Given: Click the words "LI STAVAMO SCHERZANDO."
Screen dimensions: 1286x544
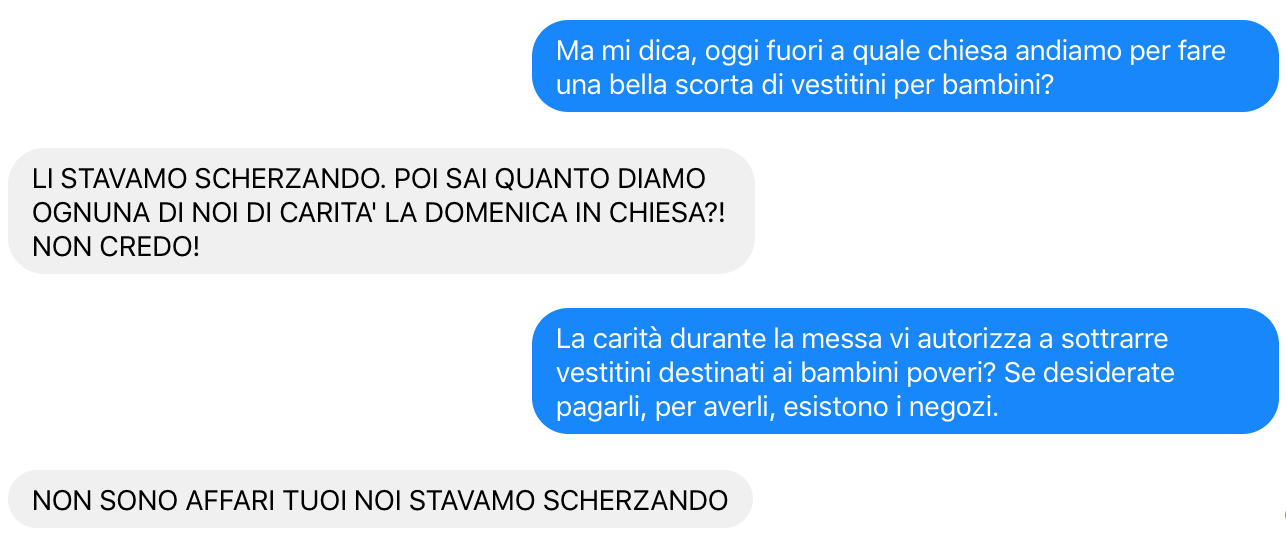Looking at the screenshot, I should 209,179.
